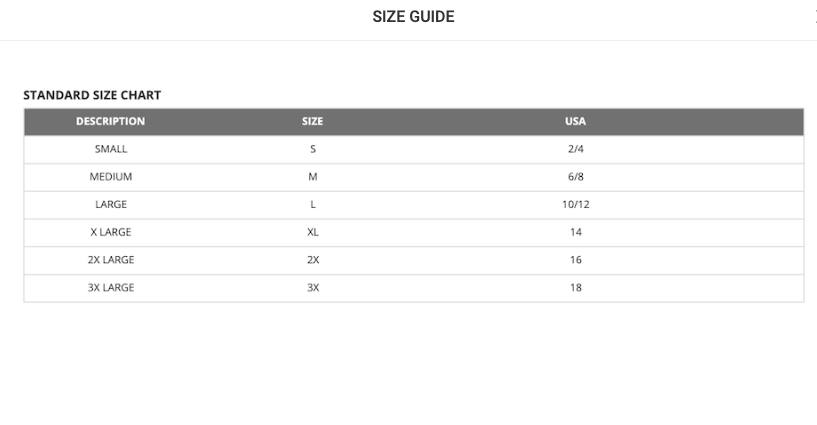Click the SIZE column header
The image size is (817, 425).
point(312,122)
